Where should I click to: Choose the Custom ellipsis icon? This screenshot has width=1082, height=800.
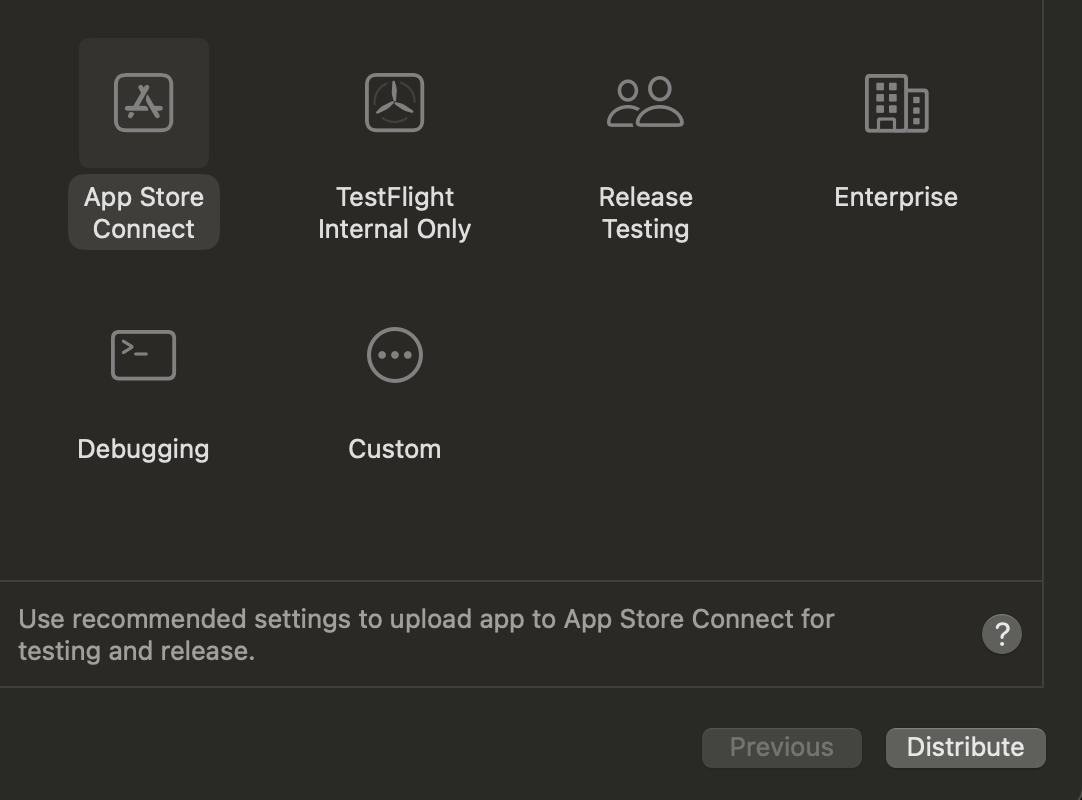pos(394,355)
